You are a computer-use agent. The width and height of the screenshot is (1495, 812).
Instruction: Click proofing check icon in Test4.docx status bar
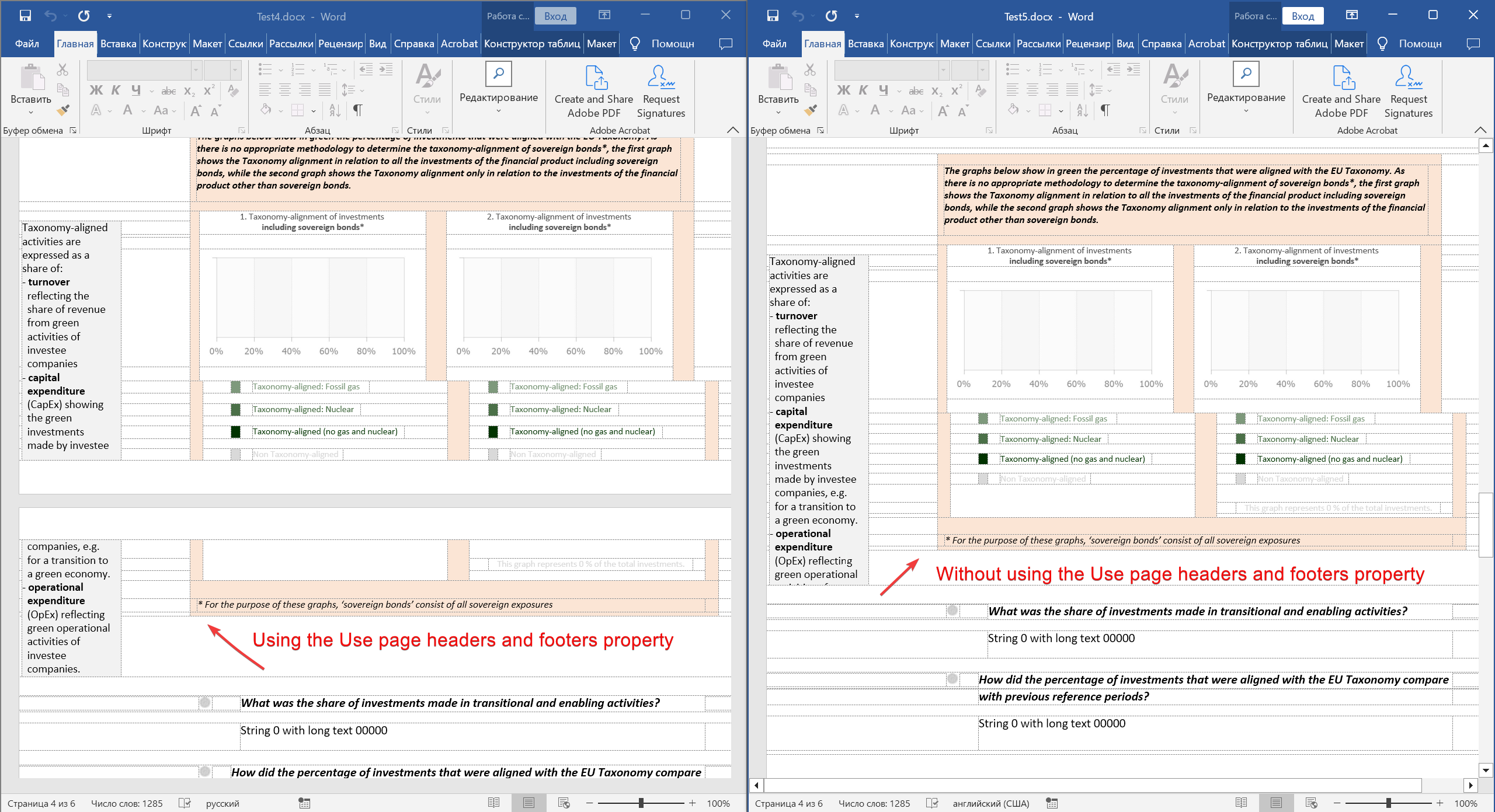185,803
